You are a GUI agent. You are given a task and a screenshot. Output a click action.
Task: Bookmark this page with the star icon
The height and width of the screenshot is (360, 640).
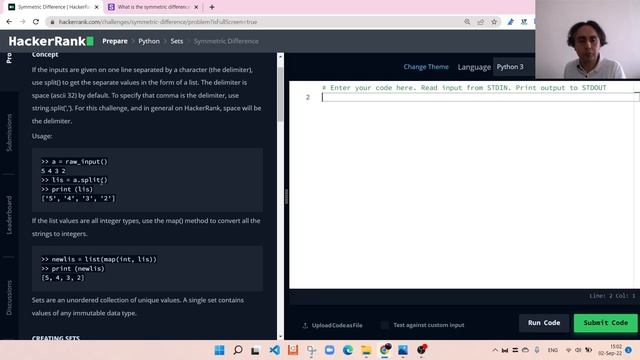coord(494,22)
